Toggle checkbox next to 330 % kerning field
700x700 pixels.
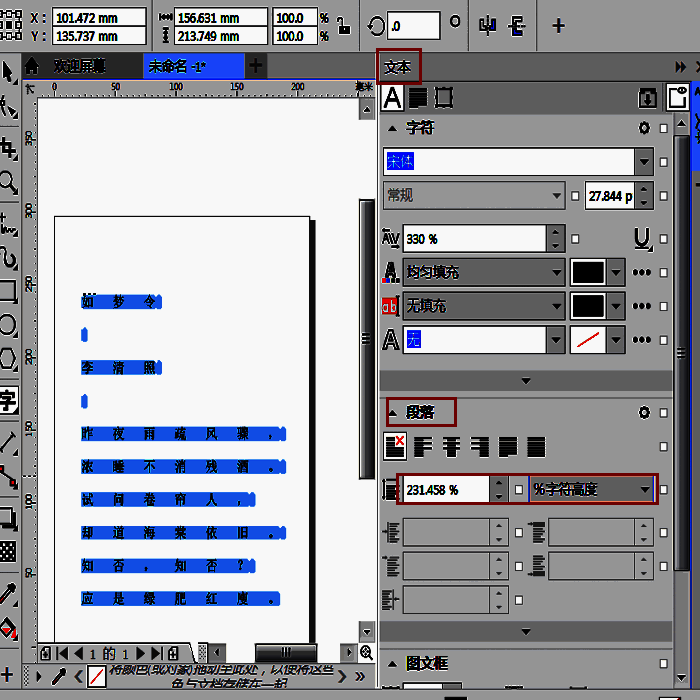[575, 238]
